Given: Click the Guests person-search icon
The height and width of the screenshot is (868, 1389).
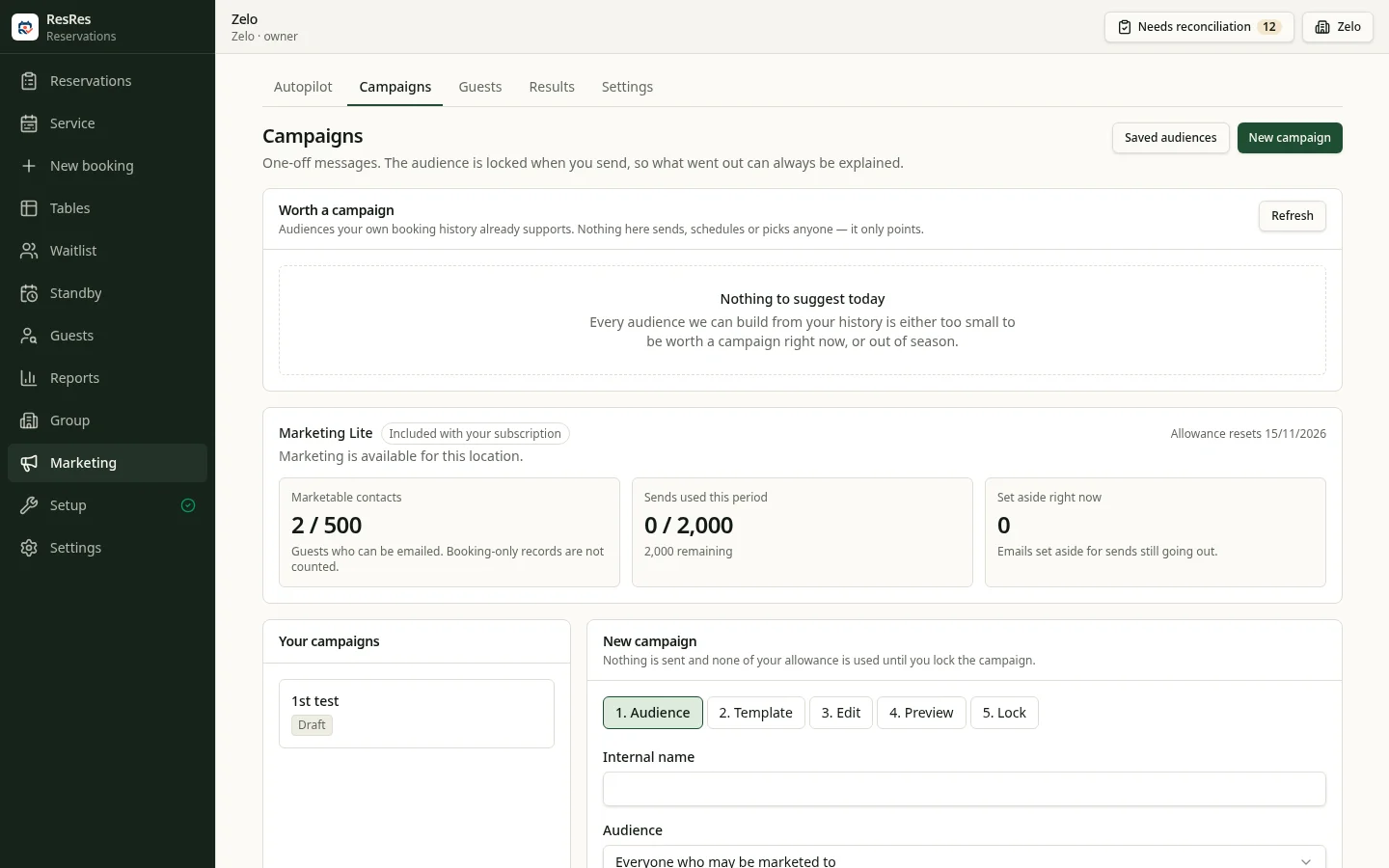Looking at the screenshot, I should tap(29, 336).
